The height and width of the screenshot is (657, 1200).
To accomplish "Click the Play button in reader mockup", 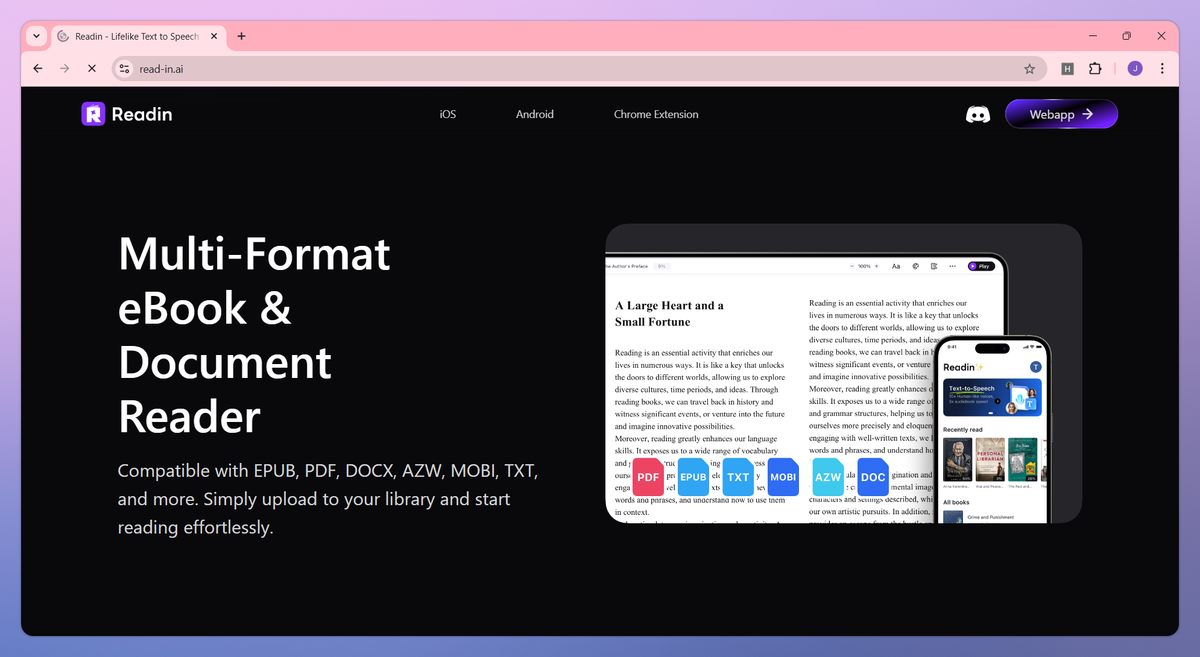I will pyautogui.click(x=980, y=266).
